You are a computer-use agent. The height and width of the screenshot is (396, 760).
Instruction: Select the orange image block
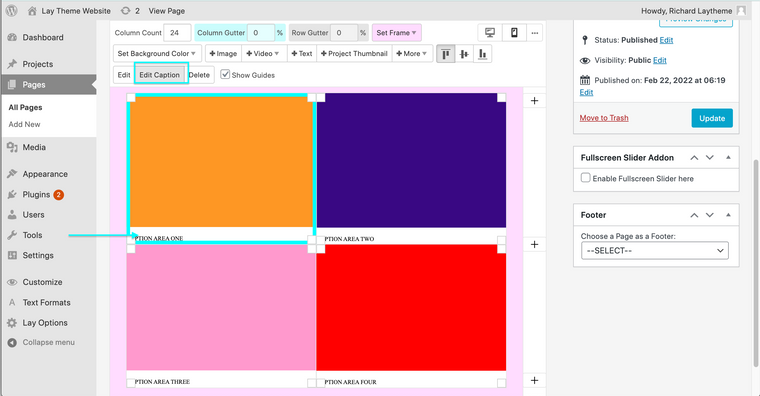[x=222, y=161]
